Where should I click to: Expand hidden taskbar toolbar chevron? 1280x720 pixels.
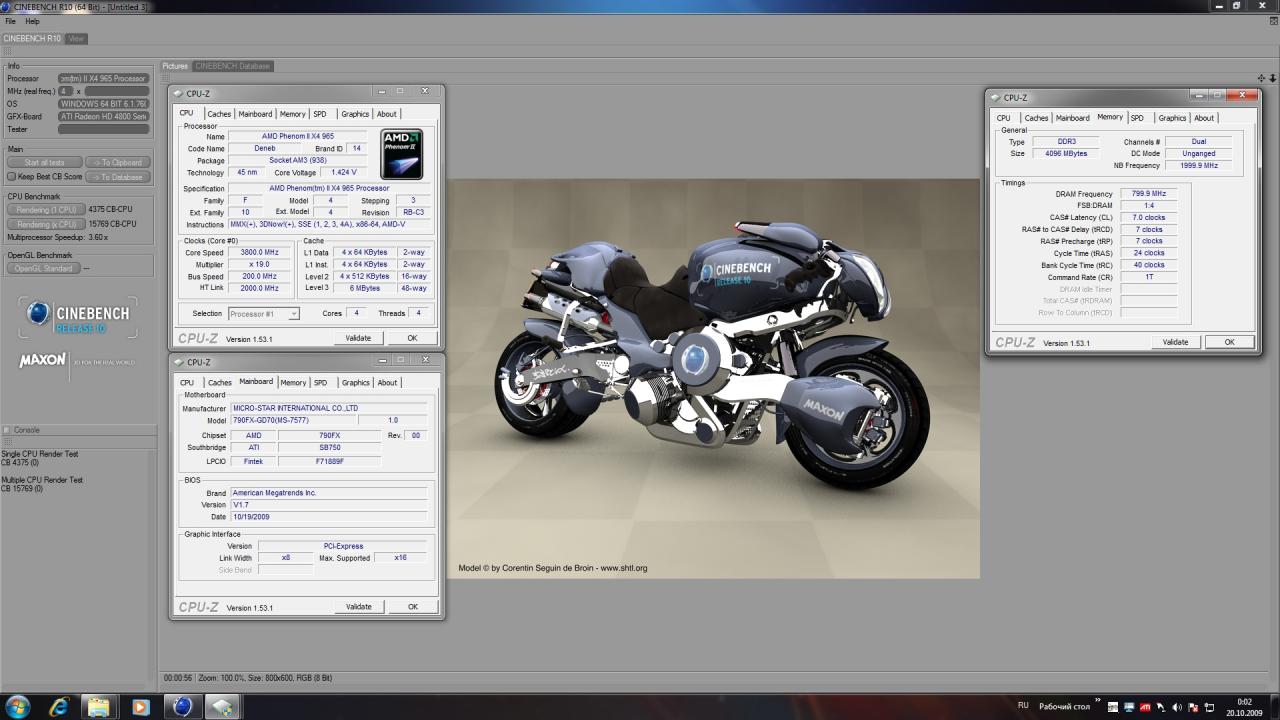1097,701
